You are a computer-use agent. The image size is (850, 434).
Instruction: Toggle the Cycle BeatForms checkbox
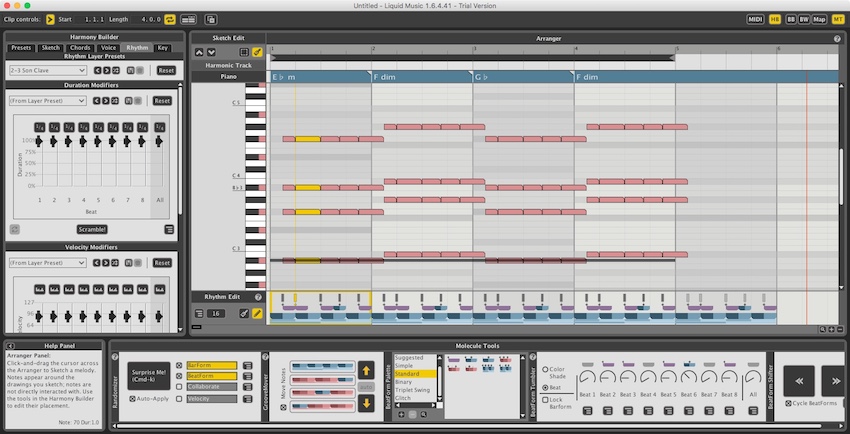(789, 403)
